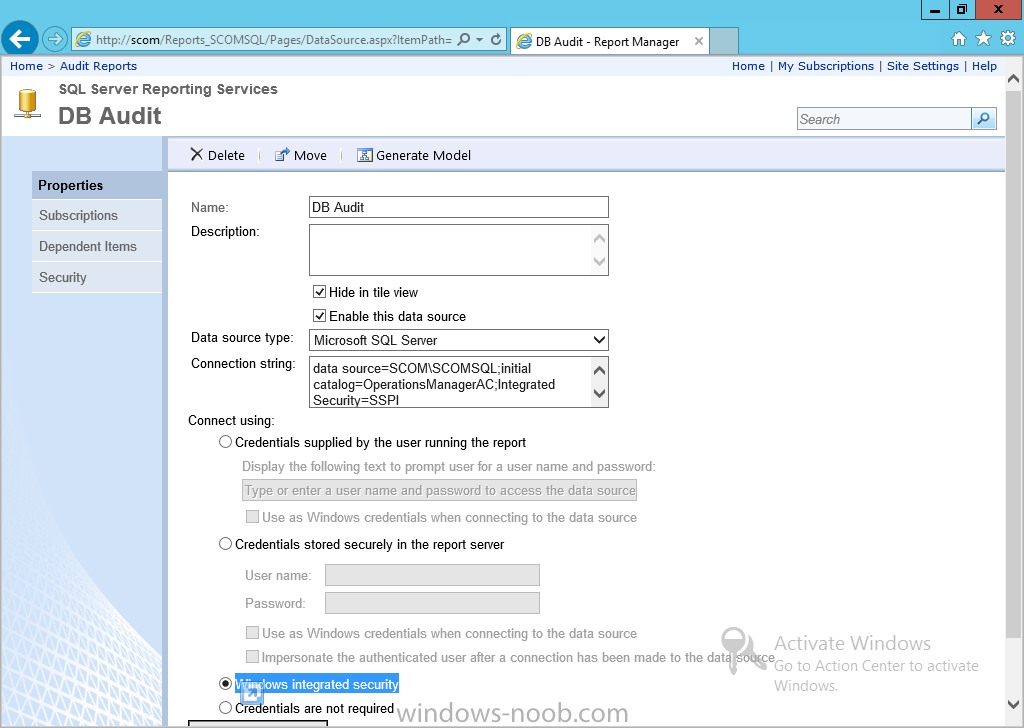Viewport: 1024px width, 728px height.
Task: Click the DB Audit data source icon
Action: pyautogui.click(x=27, y=104)
